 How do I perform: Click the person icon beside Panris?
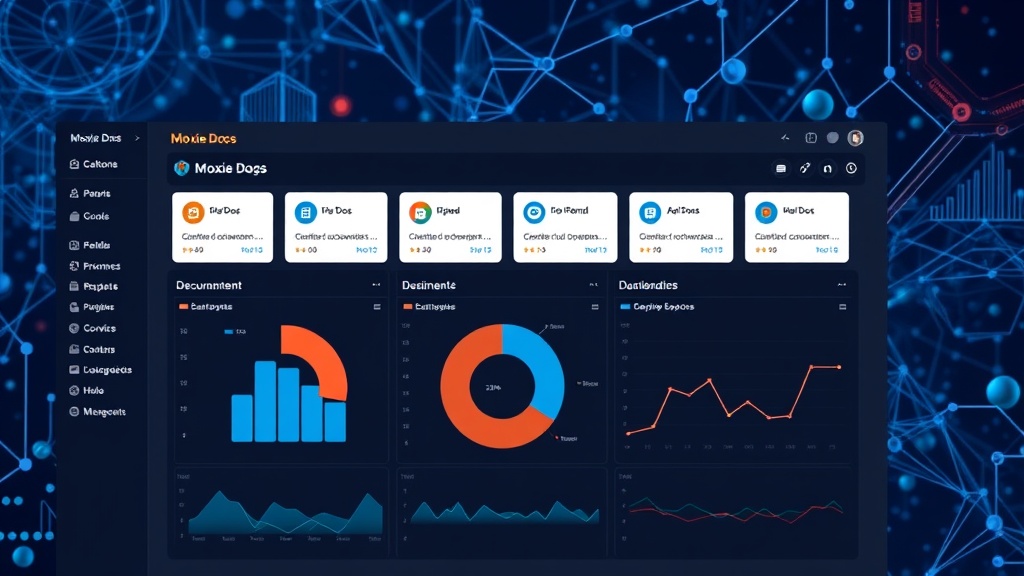[x=74, y=193]
